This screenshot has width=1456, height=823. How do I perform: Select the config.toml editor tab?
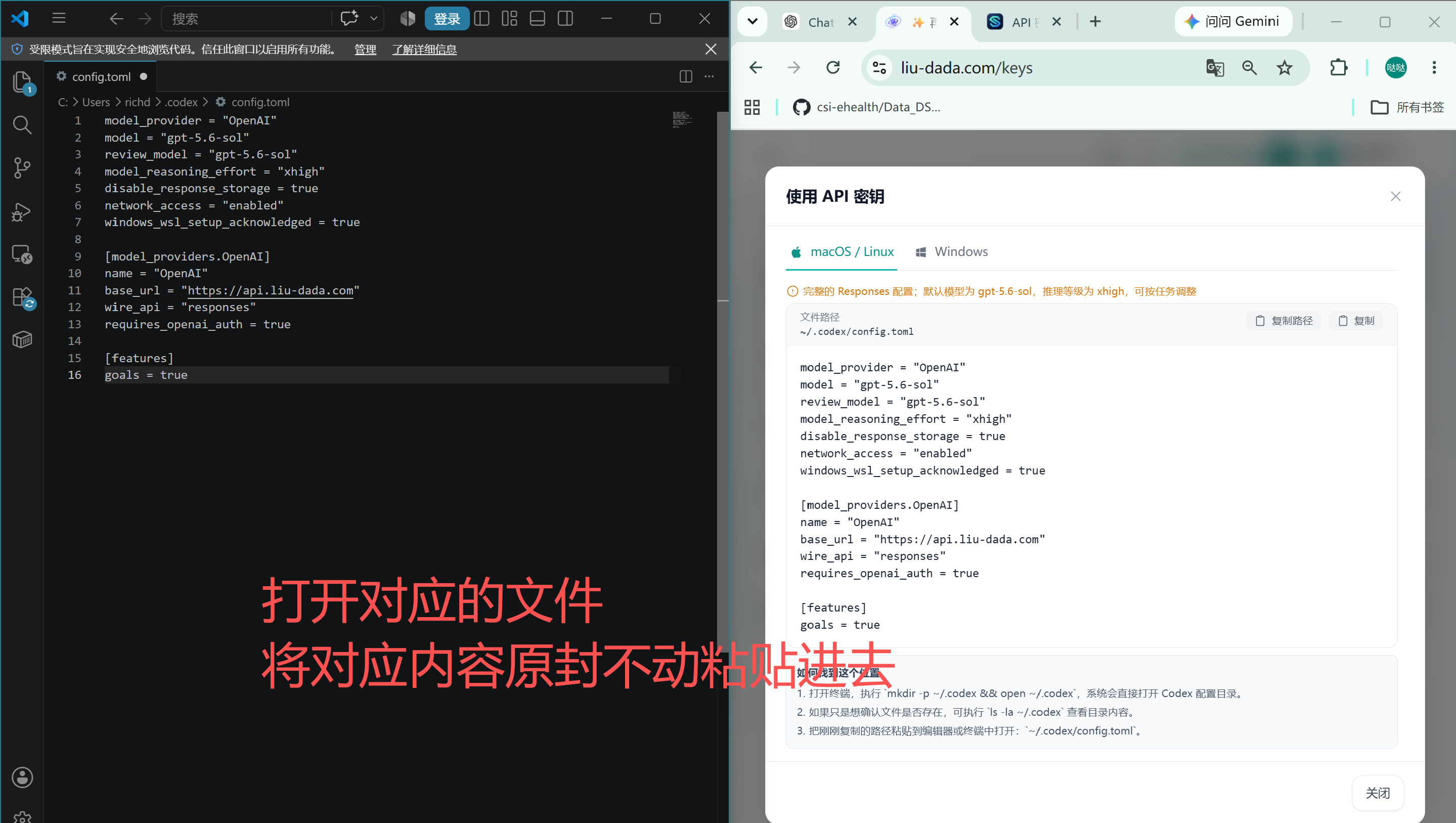click(x=102, y=76)
